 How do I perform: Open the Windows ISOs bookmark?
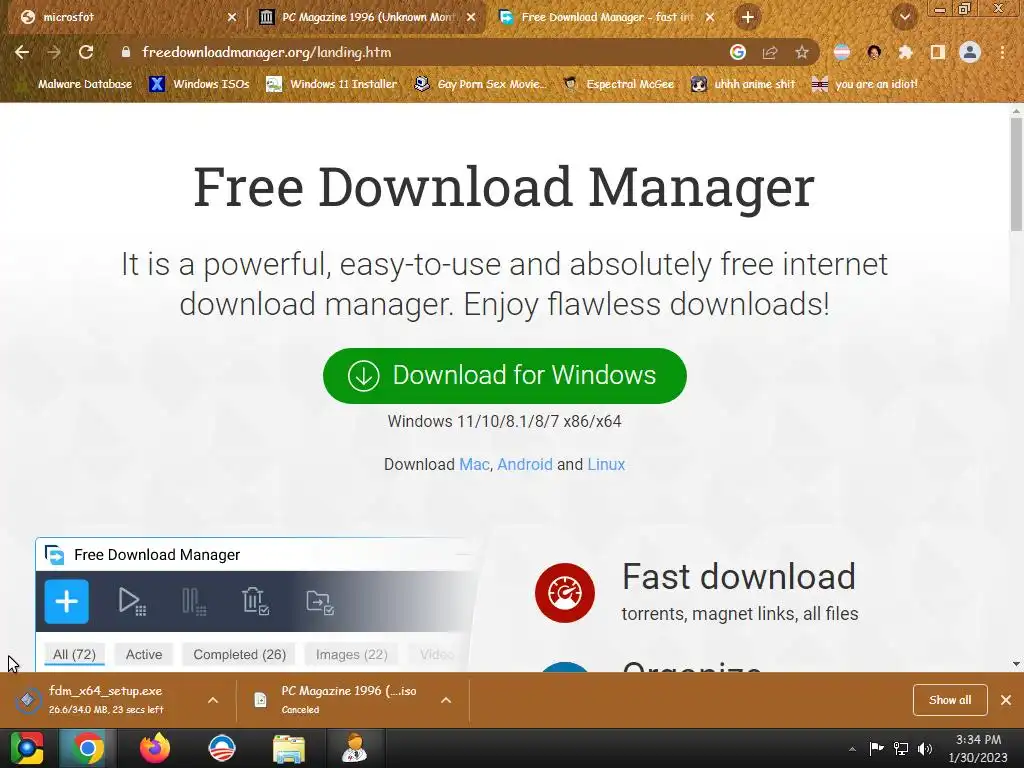(x=199, y=84)
